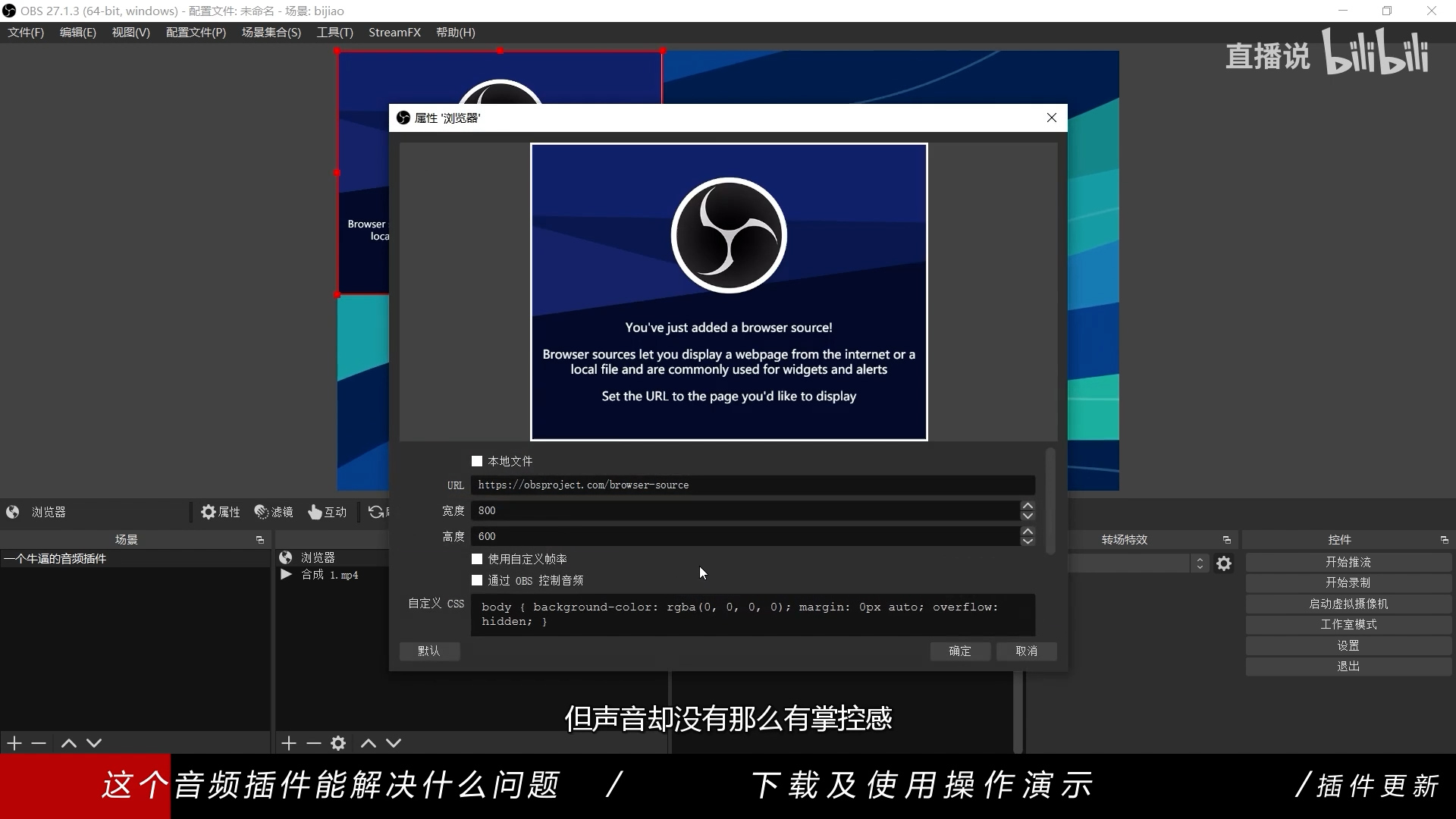Pop out the 转场特效 dock panel

(x=1227, y=540)
